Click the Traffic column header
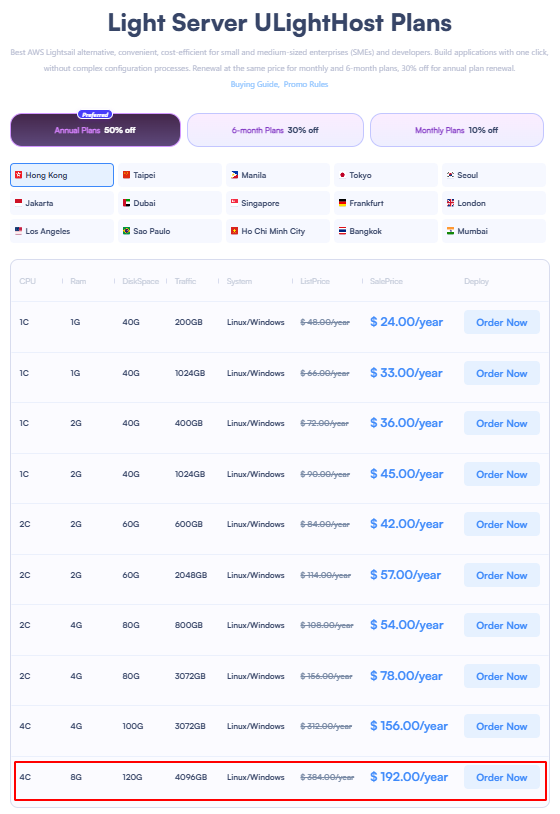This screenshot has width=560, height=814. 185,281
